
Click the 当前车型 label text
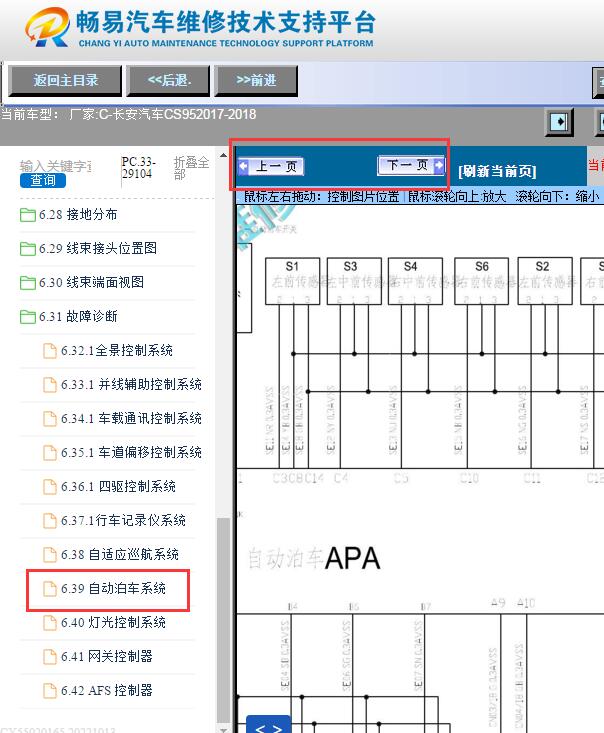coord(30,115)
